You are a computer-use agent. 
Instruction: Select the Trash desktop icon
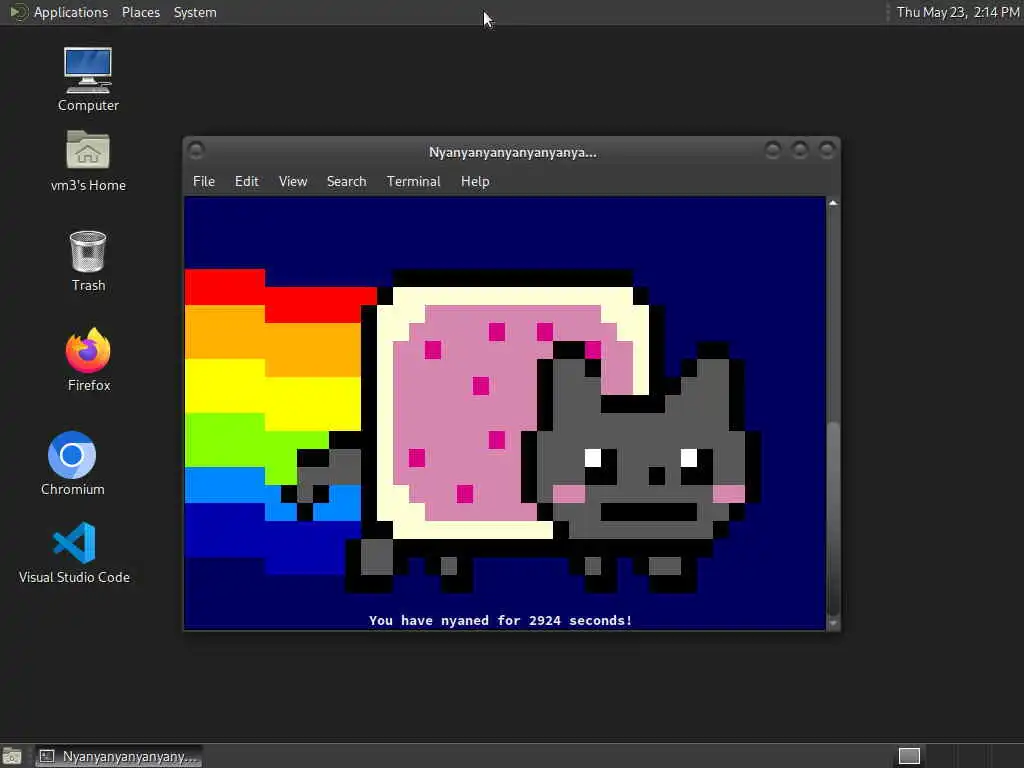point(88,261)
